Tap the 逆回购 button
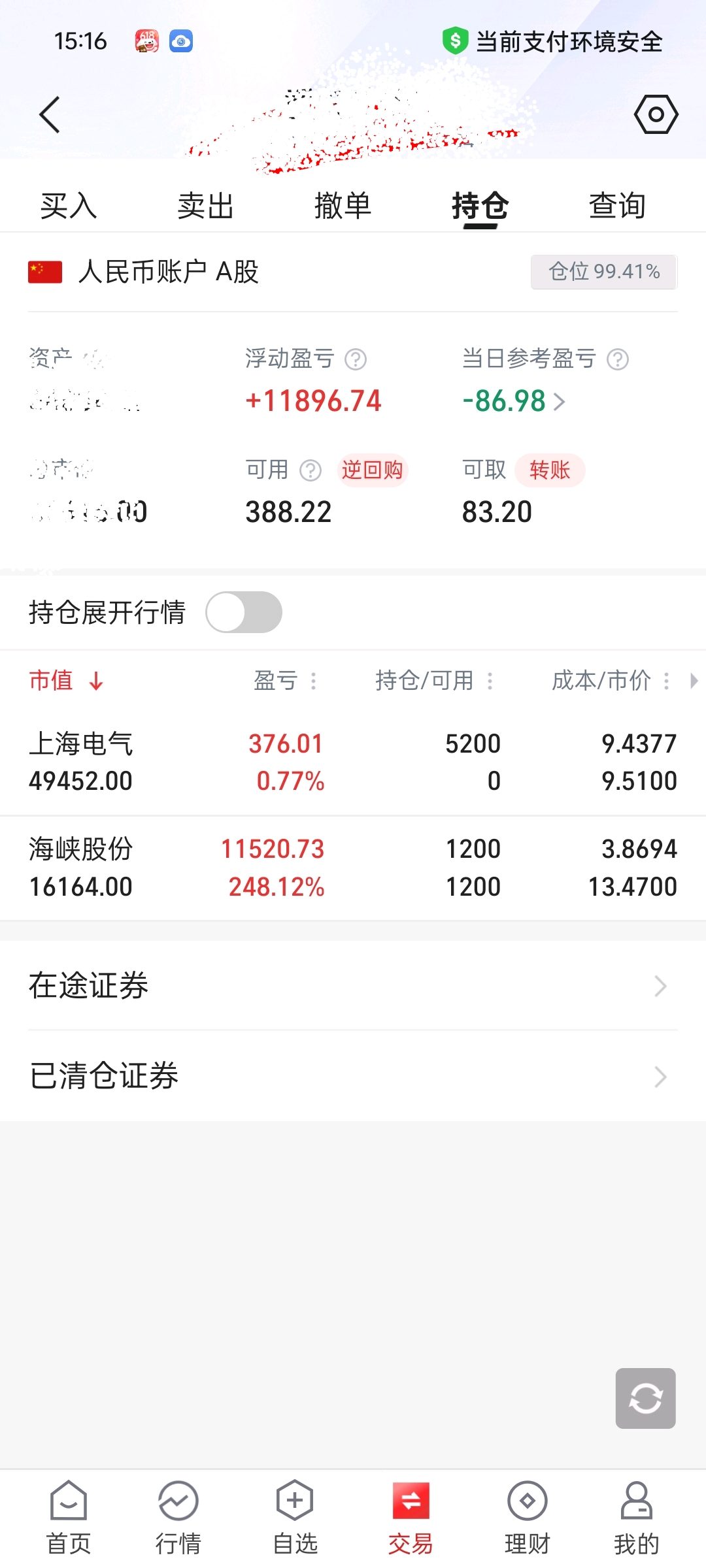 [372, 470]
